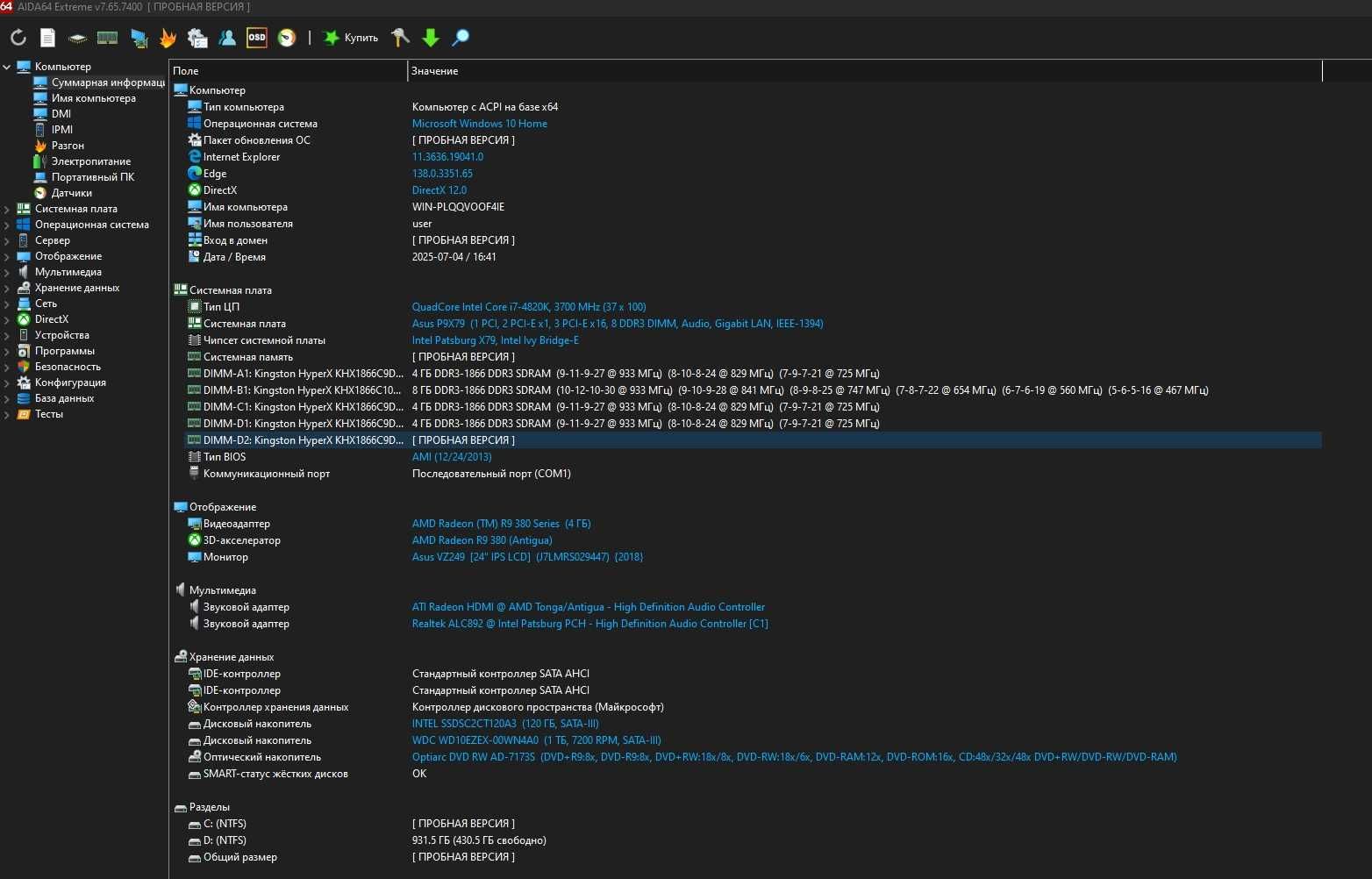Select the Разгон overclock tree item

tap(59, 146)
